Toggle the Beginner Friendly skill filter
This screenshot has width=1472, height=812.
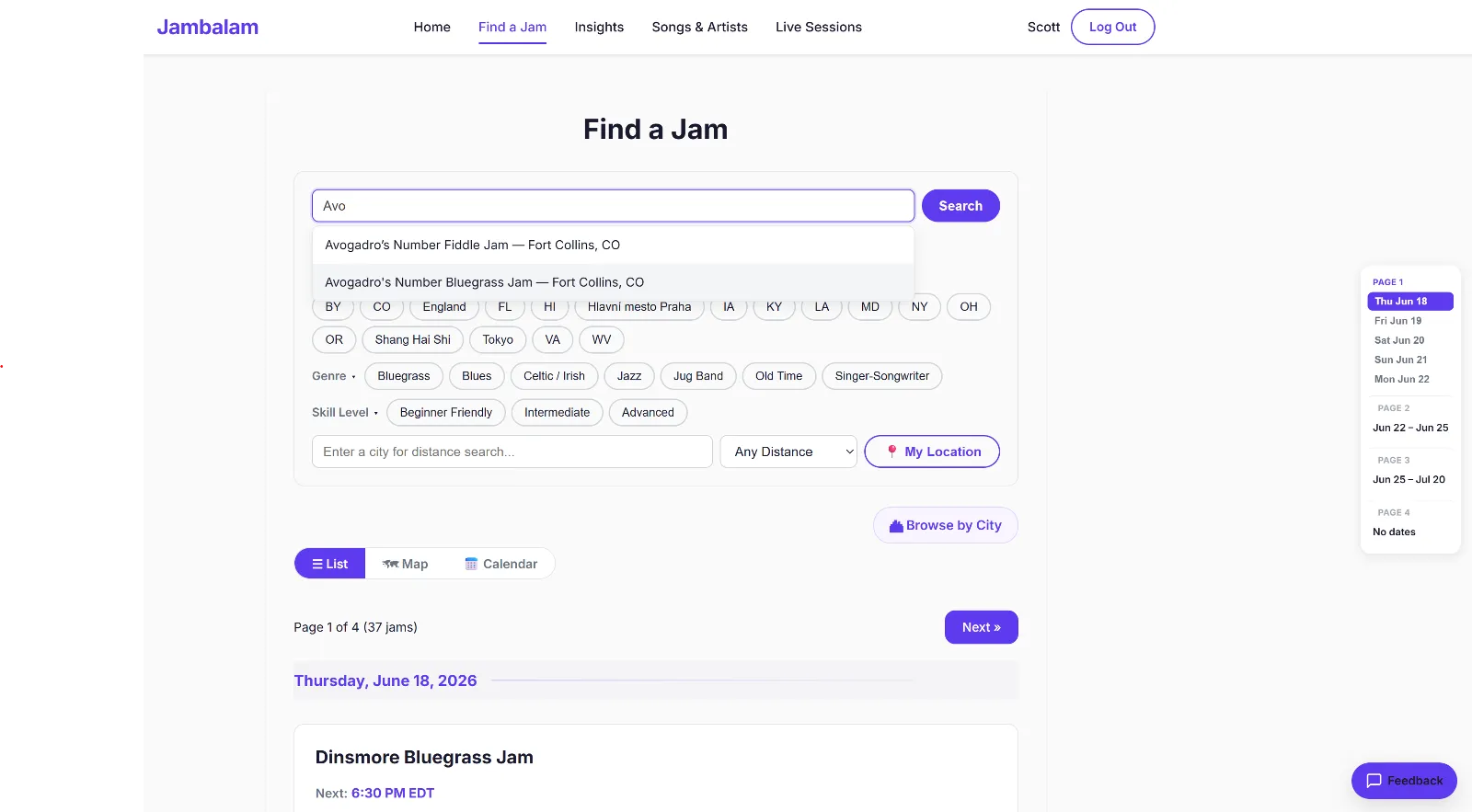pos(446,413)
